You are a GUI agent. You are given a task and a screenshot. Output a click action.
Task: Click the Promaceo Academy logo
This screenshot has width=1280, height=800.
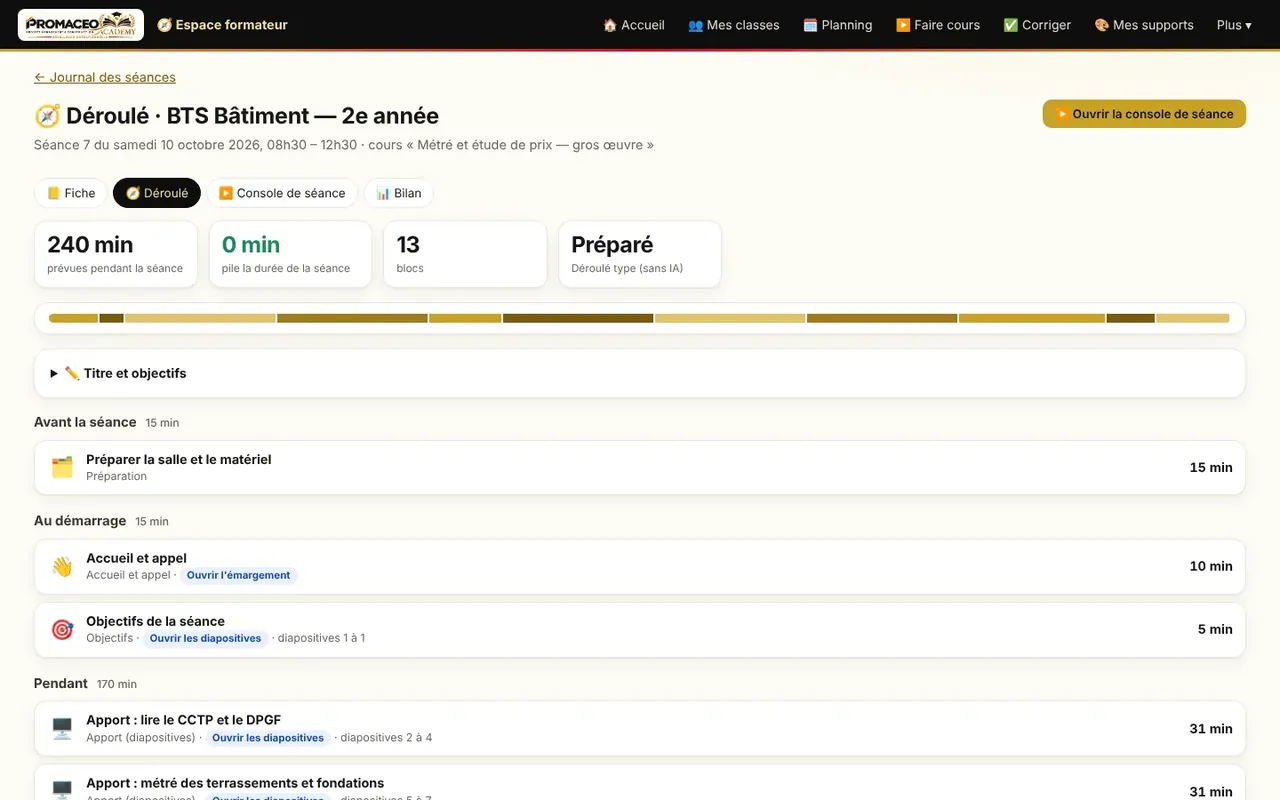tap(81, 25)
